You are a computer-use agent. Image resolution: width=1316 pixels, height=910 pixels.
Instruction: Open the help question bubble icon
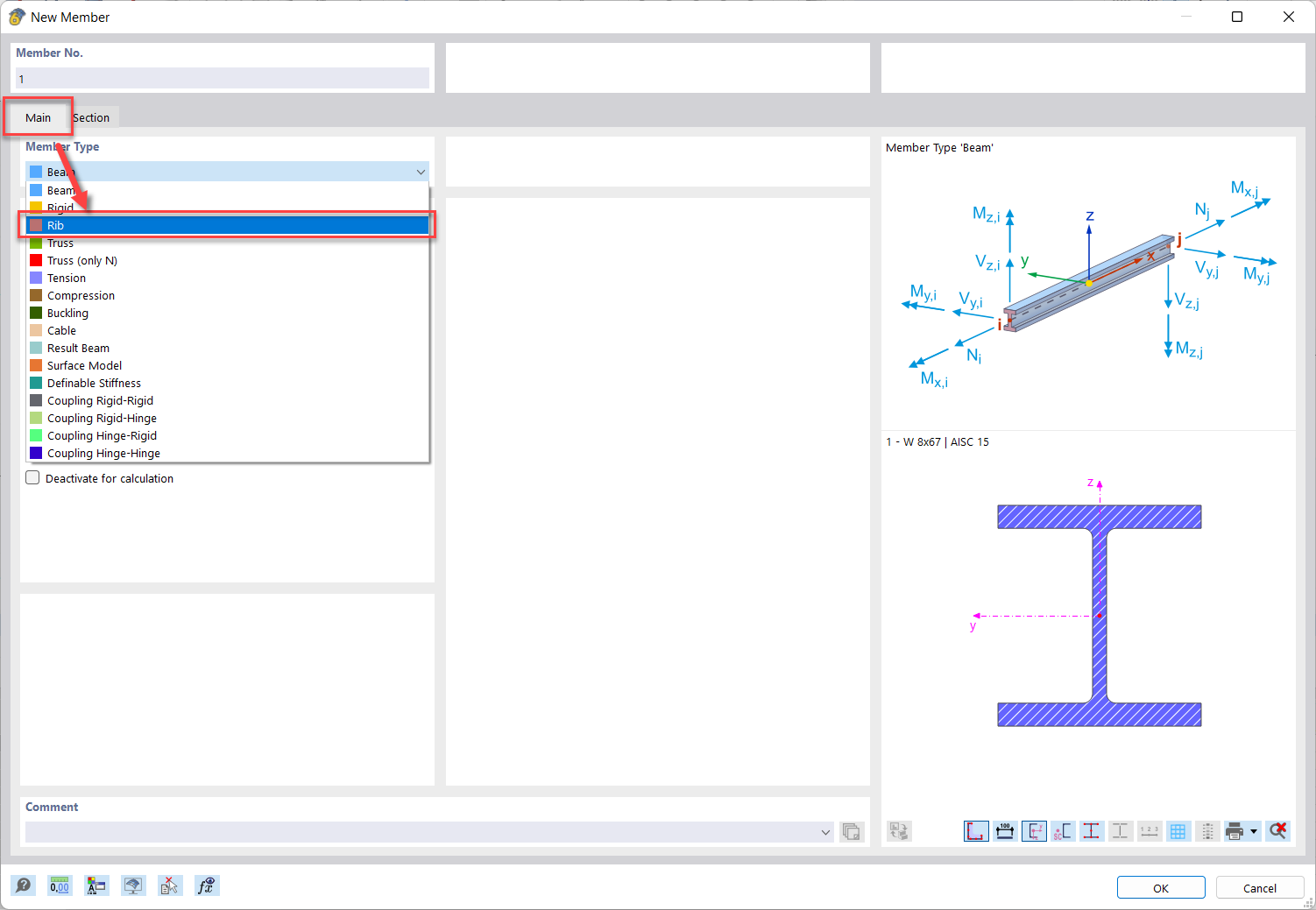24,885
